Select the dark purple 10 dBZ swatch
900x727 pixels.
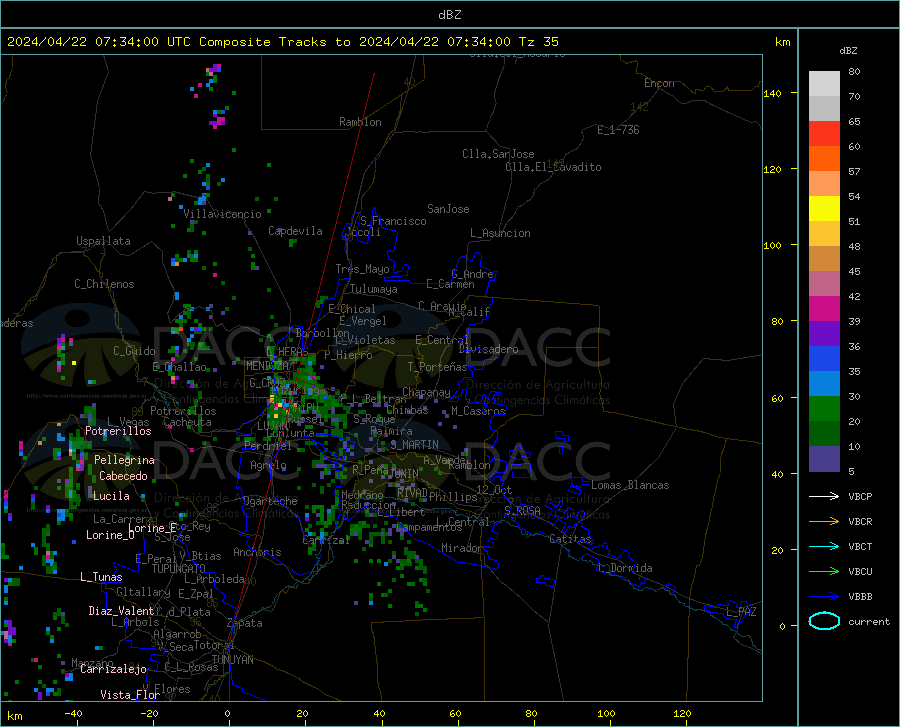point(824,459)
